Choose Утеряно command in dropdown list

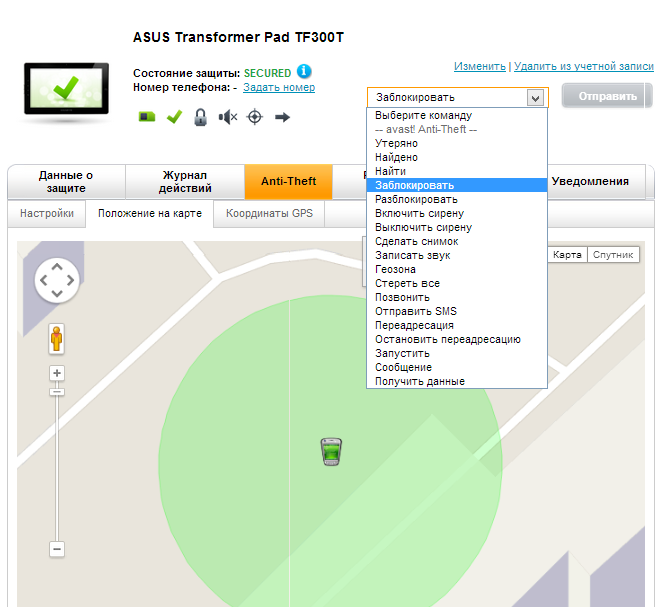[x=457, y=143]
